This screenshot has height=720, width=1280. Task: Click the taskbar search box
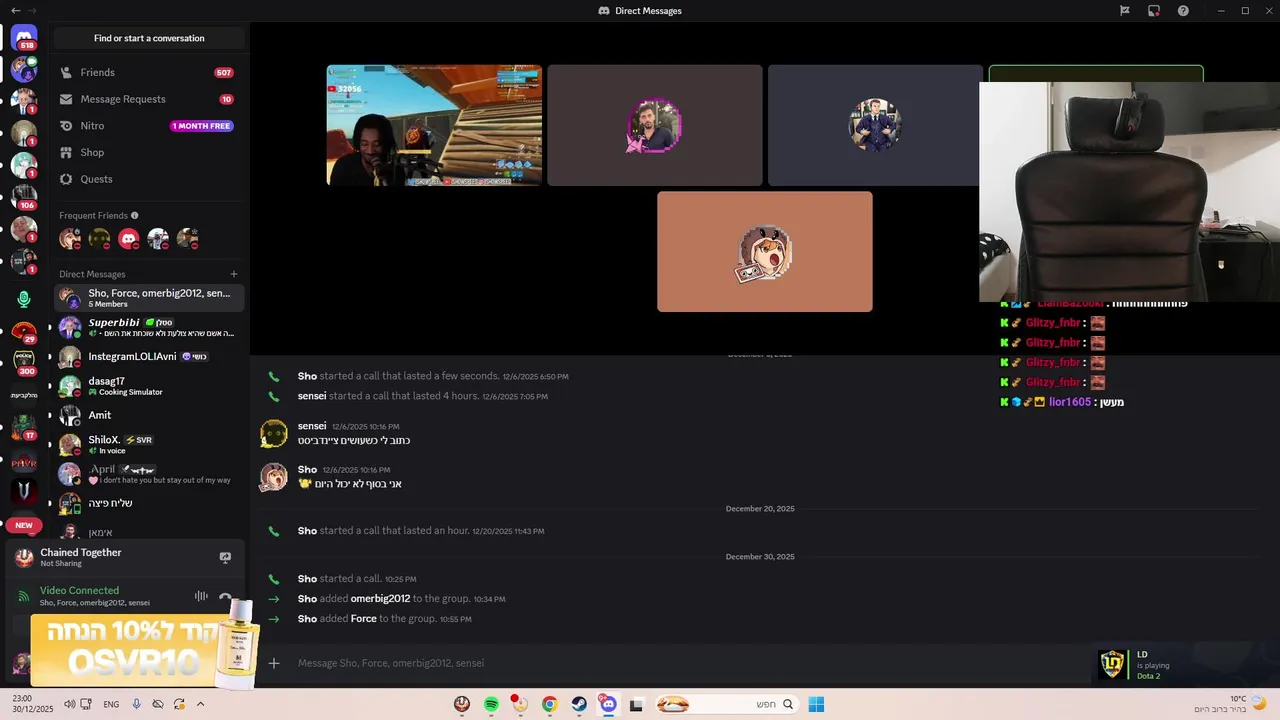click(726, 704)
